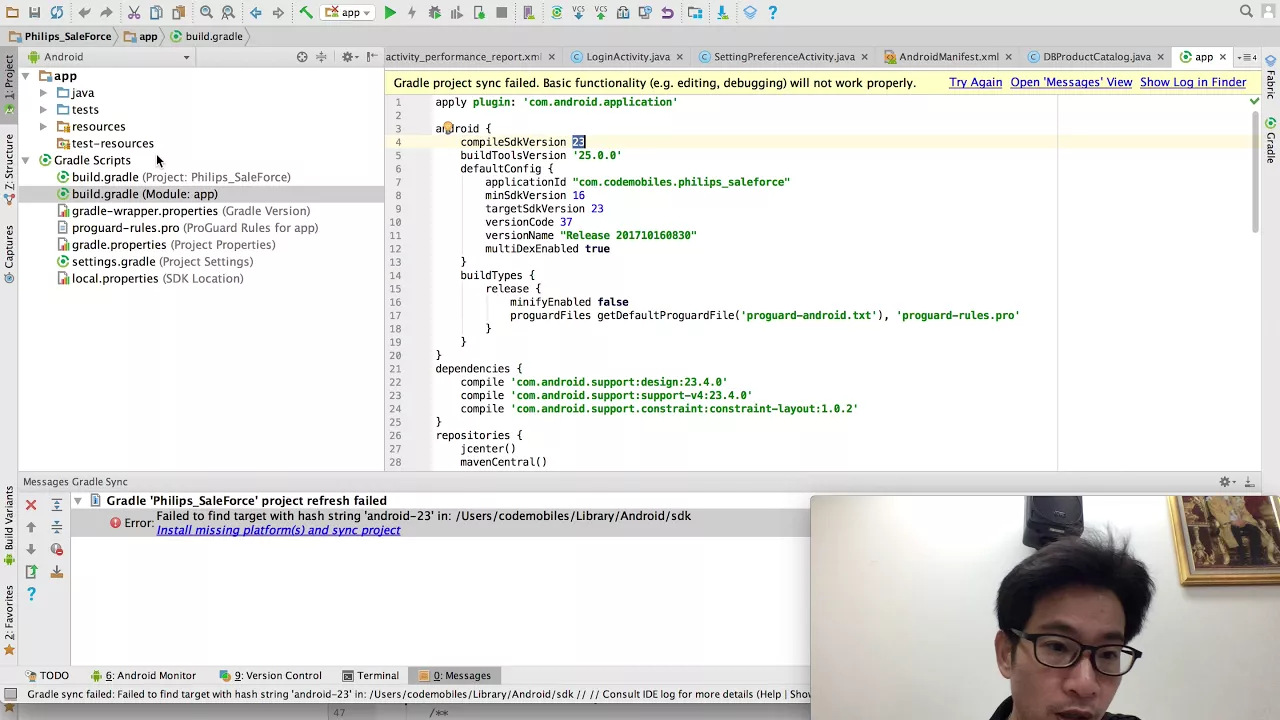Click the Search Everywhere magnifier at top right

coord(1246,12)
